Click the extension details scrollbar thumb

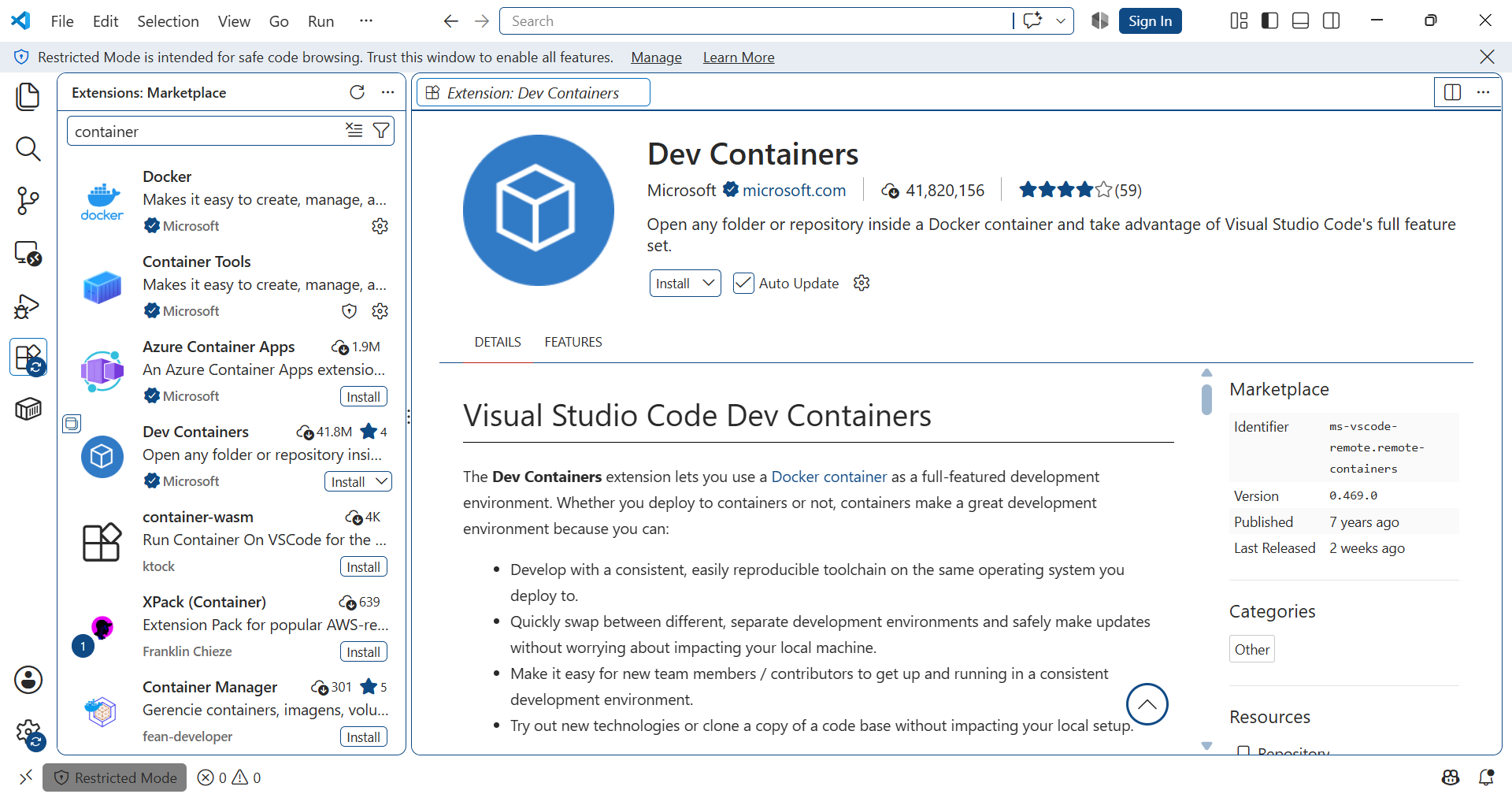[1206, 399]
